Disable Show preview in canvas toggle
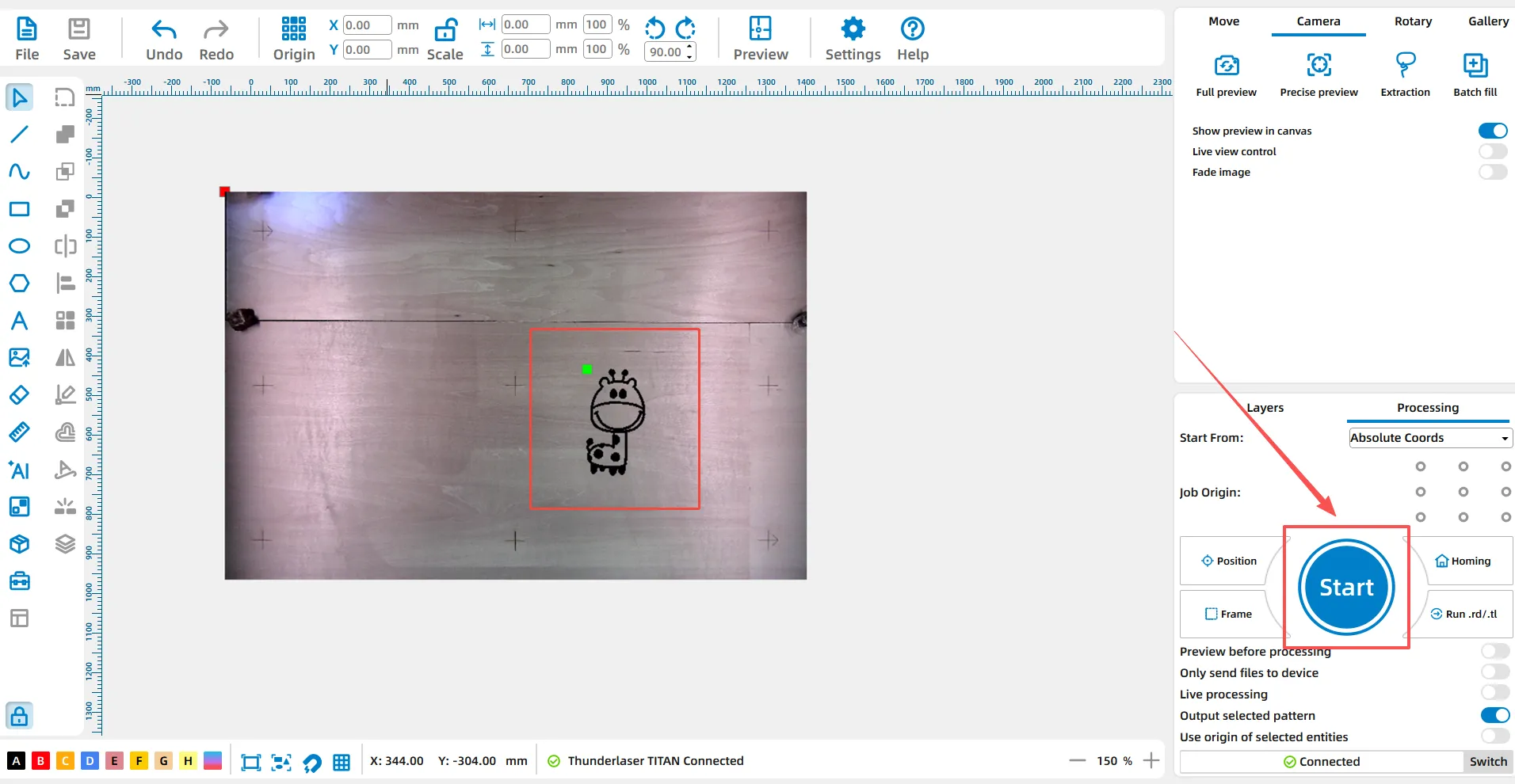This screenshot has height=784, width=1515. coord(1492,131)
